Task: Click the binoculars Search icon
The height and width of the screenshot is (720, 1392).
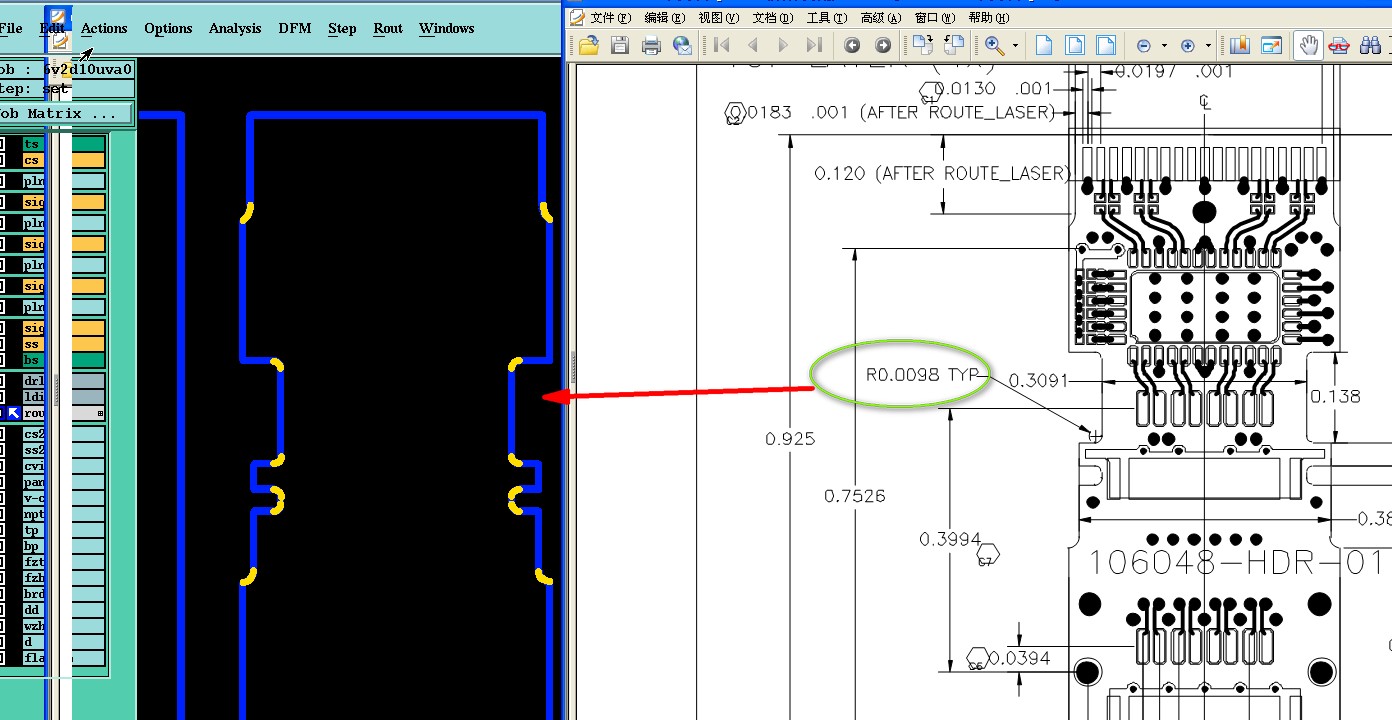Action: click(x=1371, y=45)
